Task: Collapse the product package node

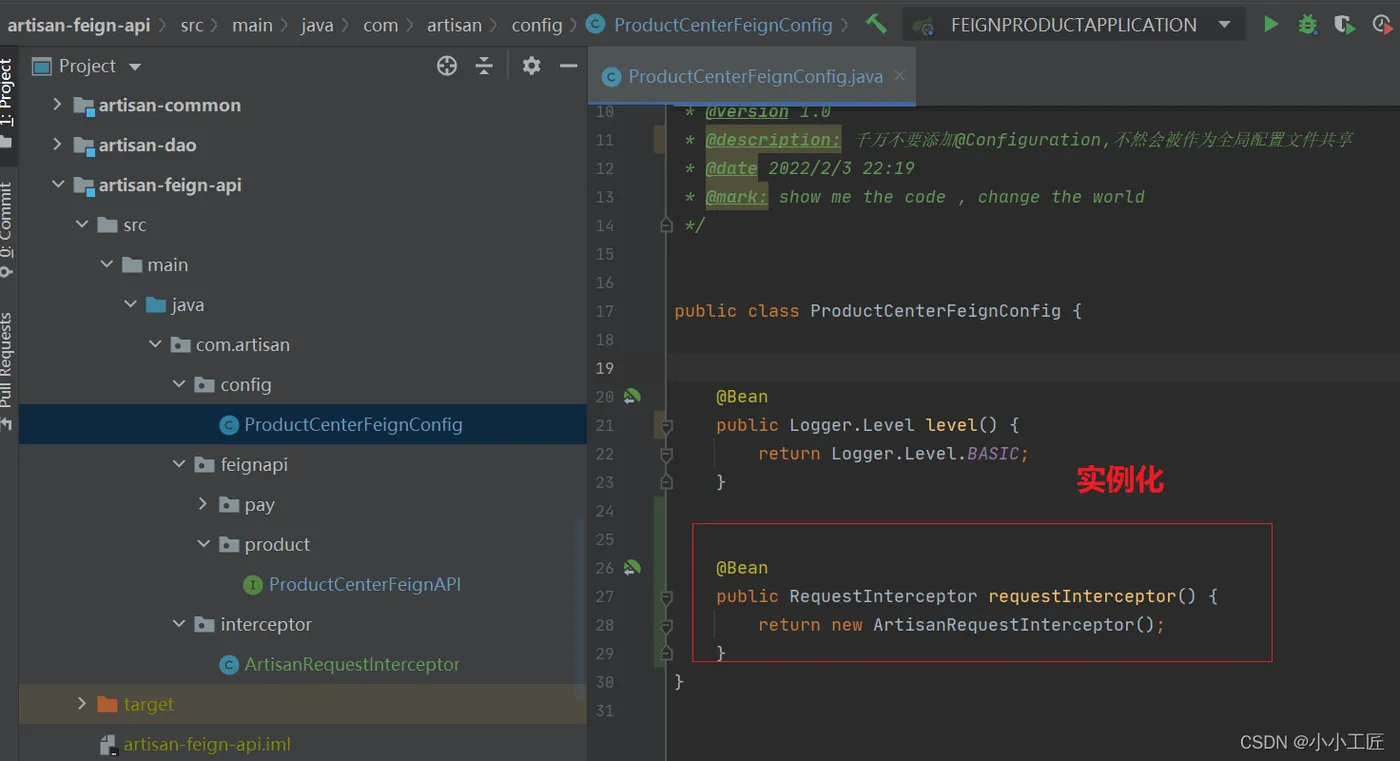Action: click(x=203, y=545)
